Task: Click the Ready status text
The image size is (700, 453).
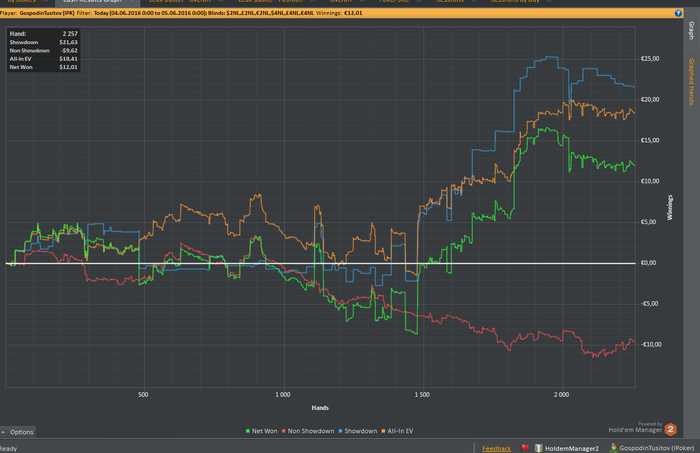Action: click(x=8, y=449)
